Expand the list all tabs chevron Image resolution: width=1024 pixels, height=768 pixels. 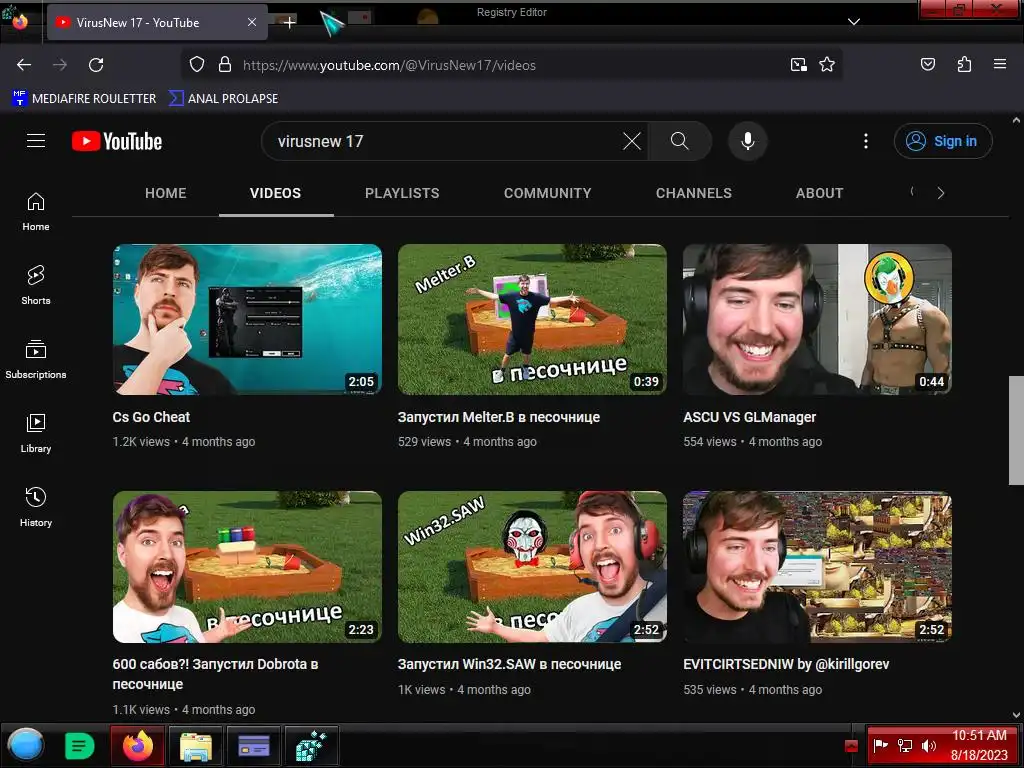(x=854, y=22)
